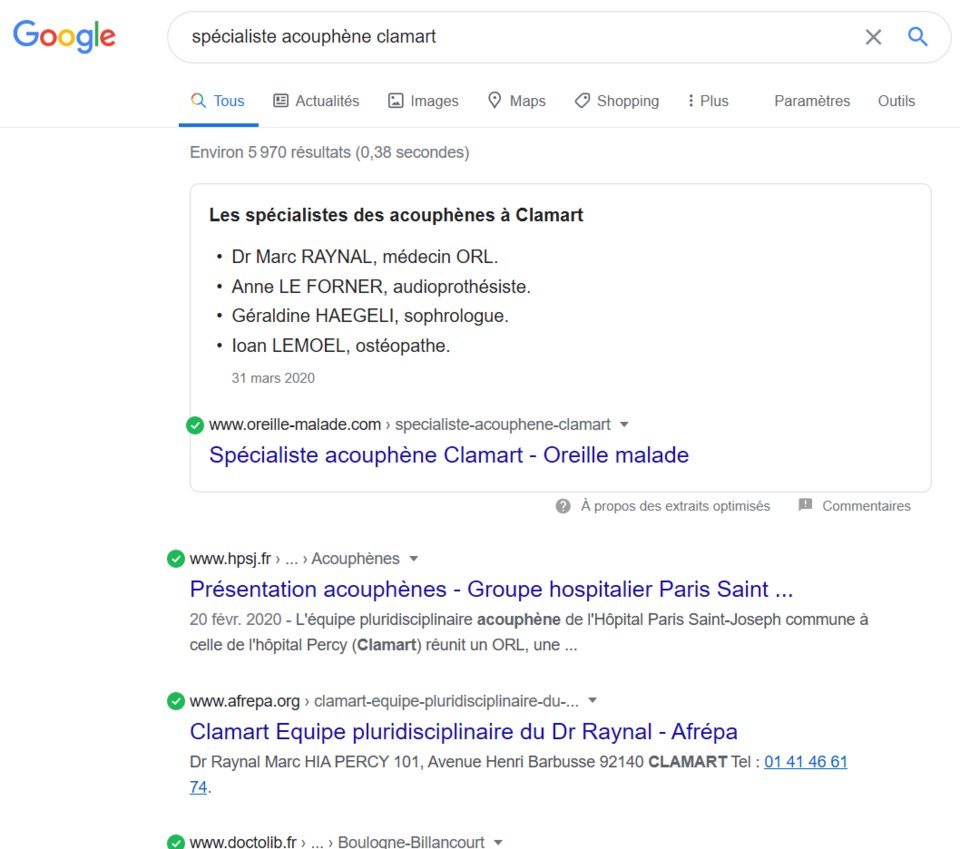960x849 pixels.
Task: Open Spécialiste acouphène Clamart - Oreille malade link
Action: point(449,455)
